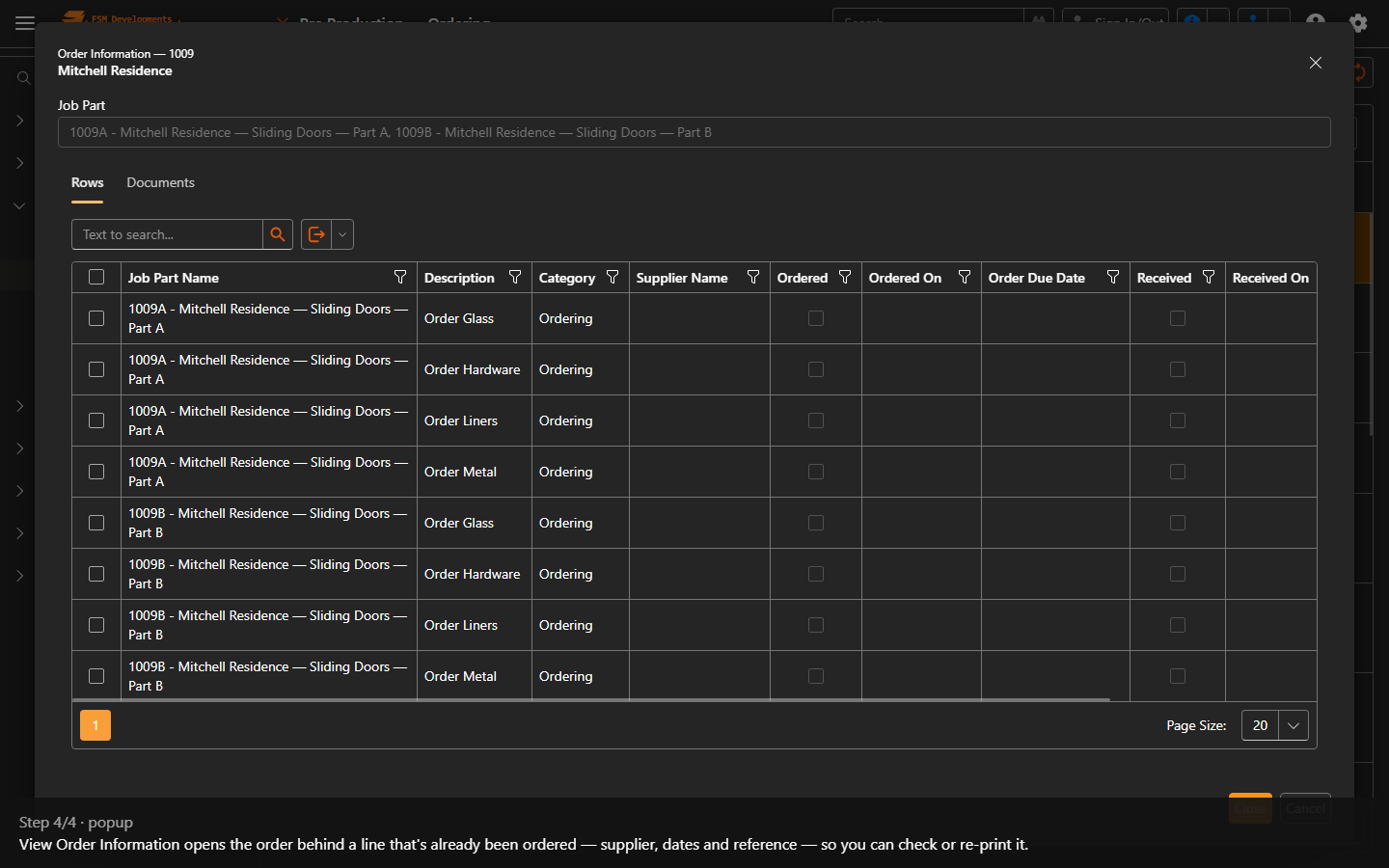The image size is (1389, 868).
Task: Select the 1009A Order Glass row checkbox
Action: (x=96, y=318)
